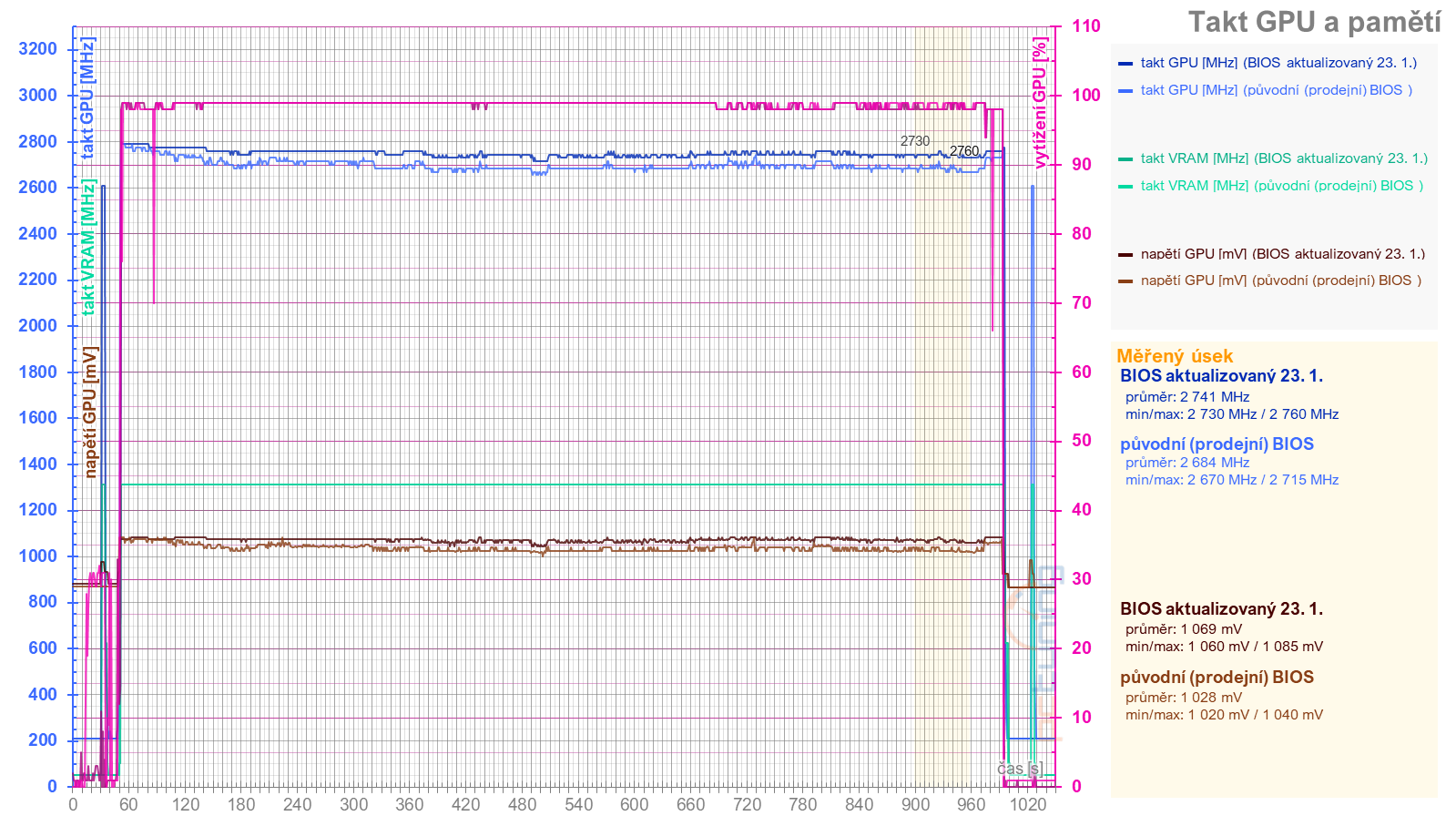Click 'průměr: 2 741 MHz' value
The image size is (1456, 816).
pyautogui.click(x=1187, y=397)
